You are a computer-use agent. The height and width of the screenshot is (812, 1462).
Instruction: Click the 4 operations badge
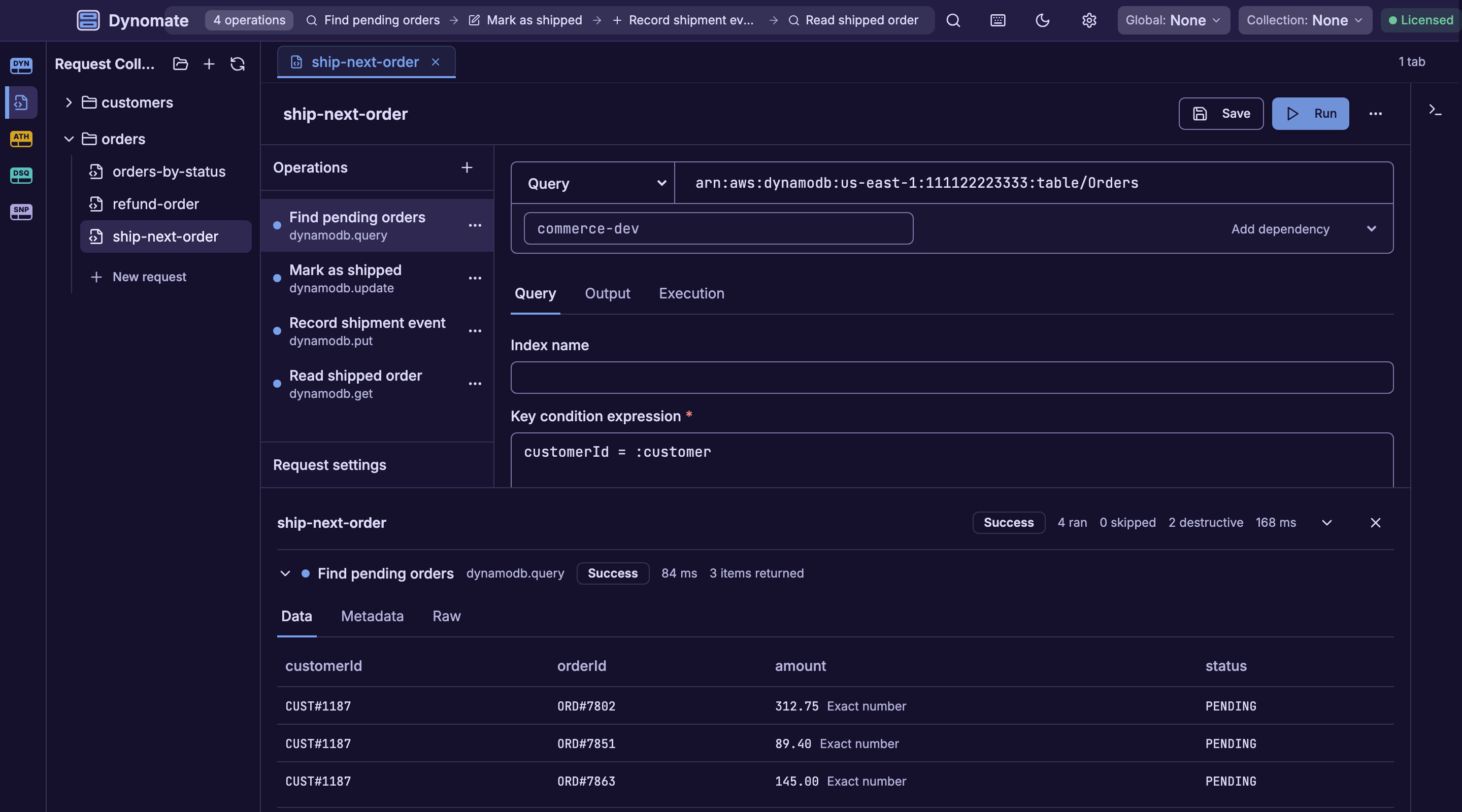(x=249, y=20)
